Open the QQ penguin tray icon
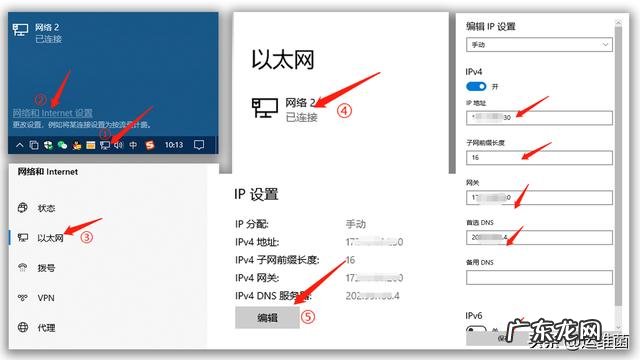Viewport: 640px width, 360px height. (76, 145)
